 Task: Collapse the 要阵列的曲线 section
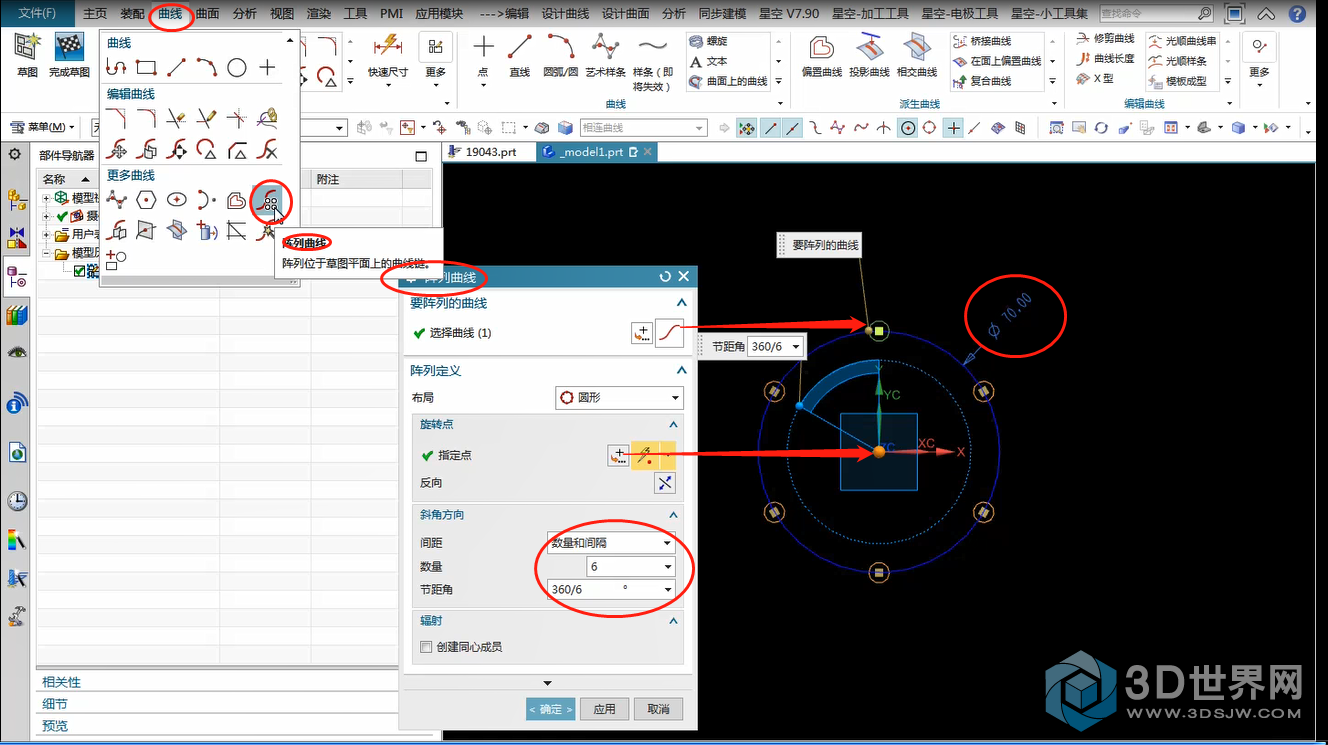click(682, 303)
